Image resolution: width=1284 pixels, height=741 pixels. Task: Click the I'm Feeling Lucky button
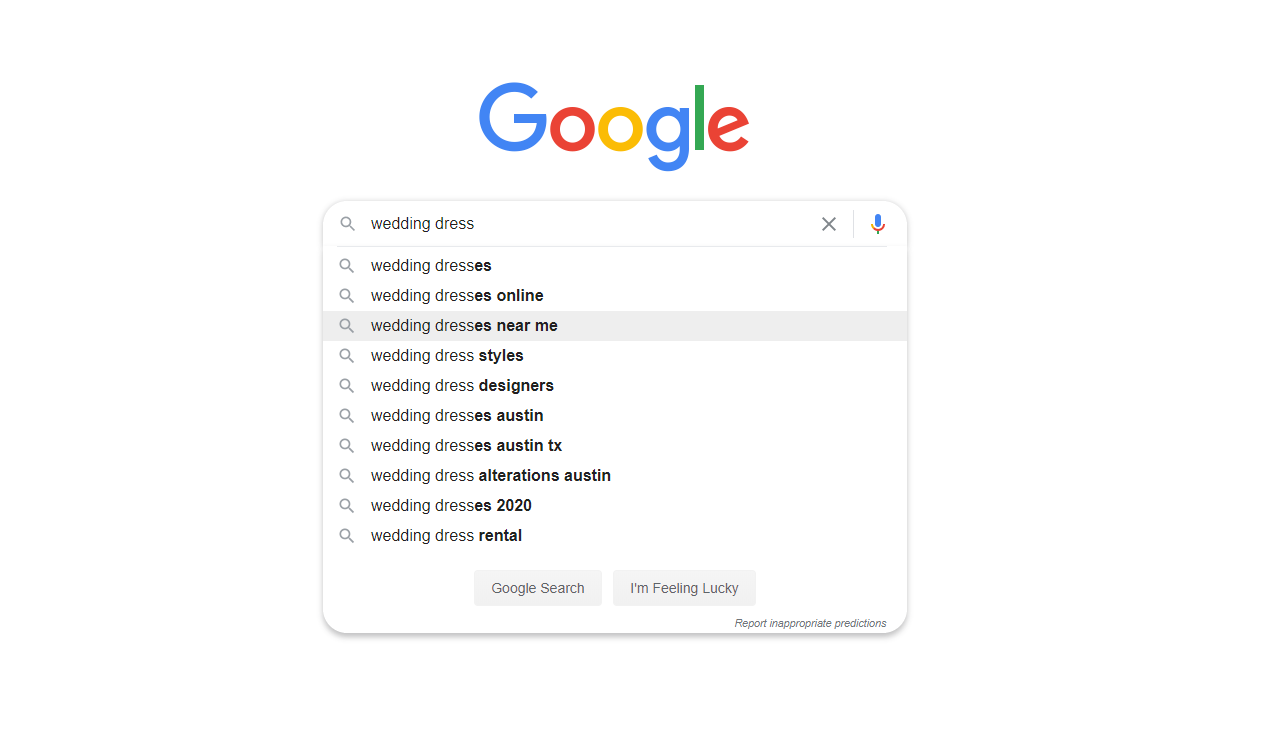pos(684,588)
